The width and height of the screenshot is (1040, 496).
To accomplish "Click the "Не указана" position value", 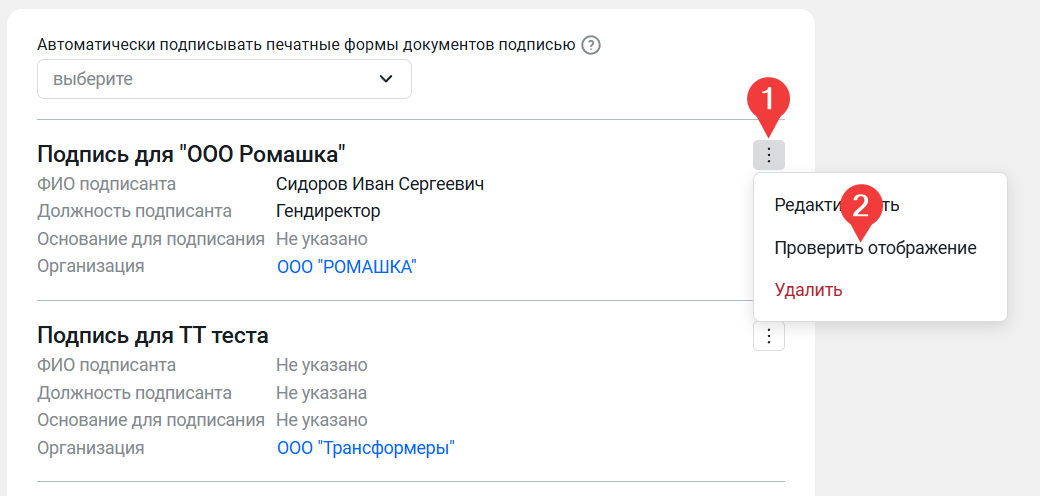I will [x=321, y=393].
